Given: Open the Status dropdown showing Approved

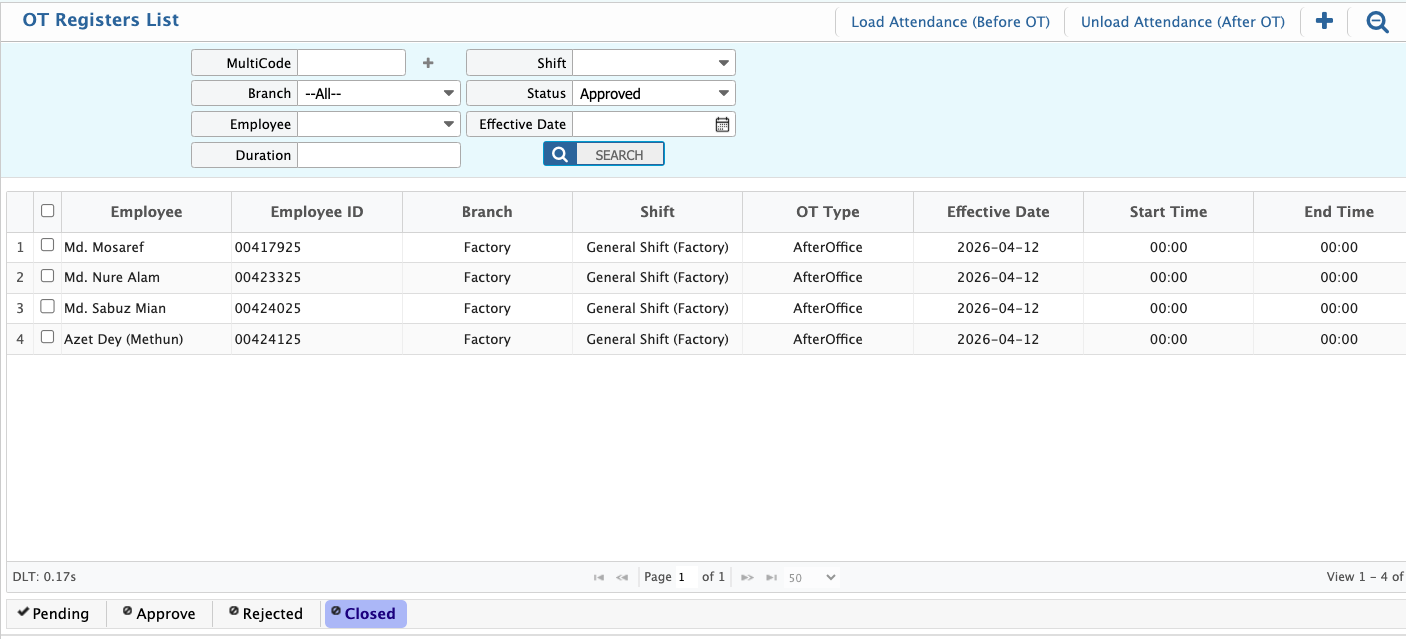Looking at the screenshot, I should pos(723,94).
